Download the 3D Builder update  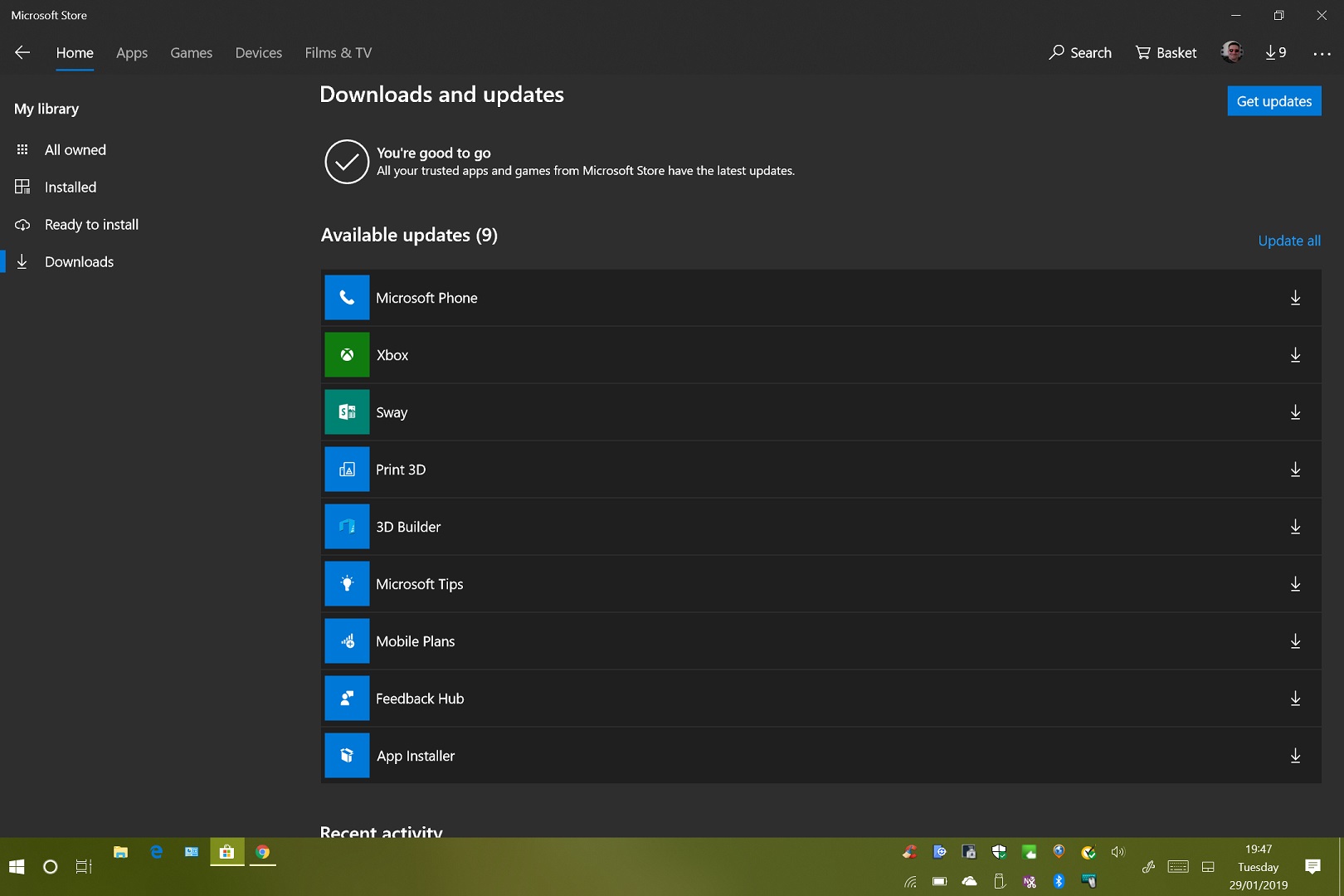1295,527
